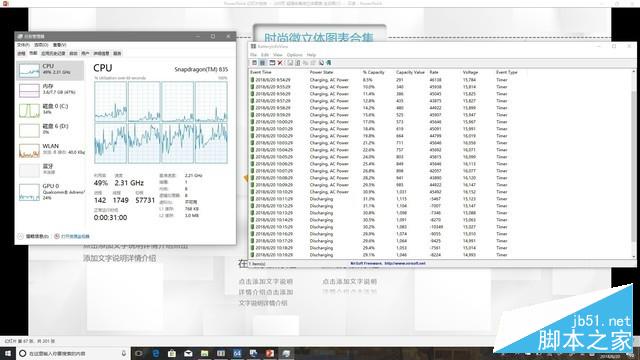
Task: Open Windows Start menu
Action: [x=7, y=353]
